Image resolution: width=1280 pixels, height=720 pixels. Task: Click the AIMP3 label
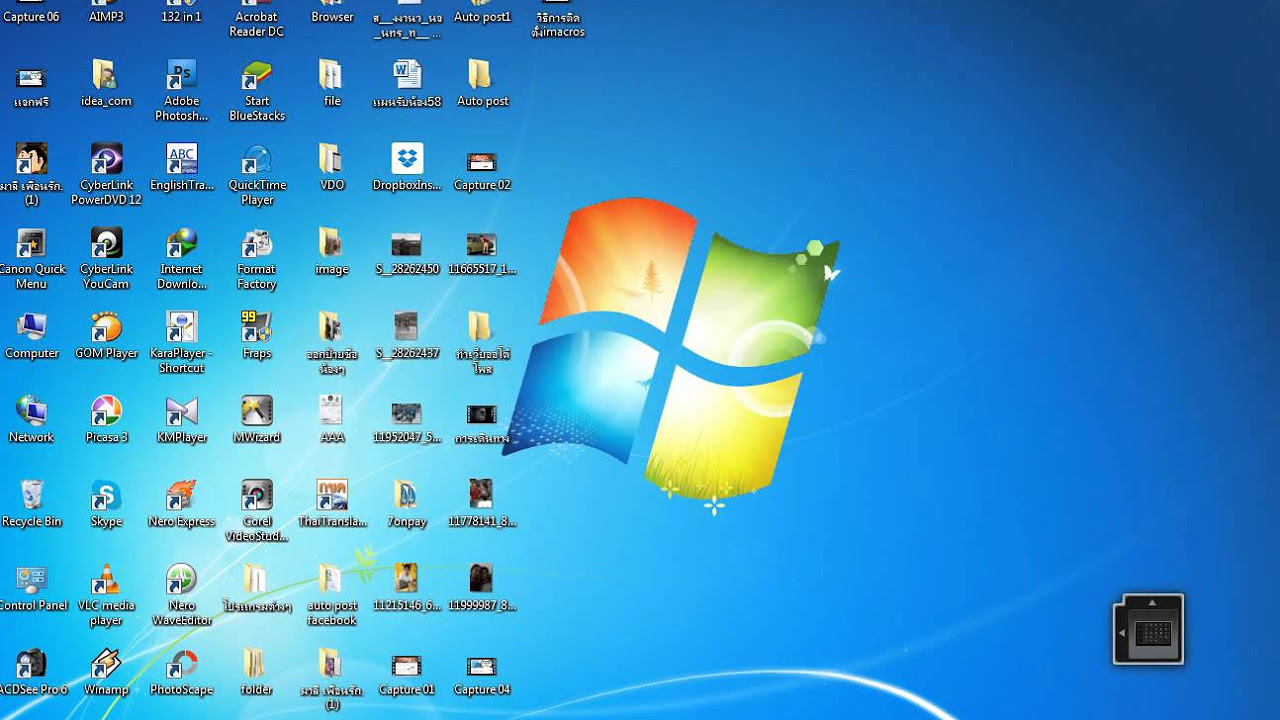(106, 16)
